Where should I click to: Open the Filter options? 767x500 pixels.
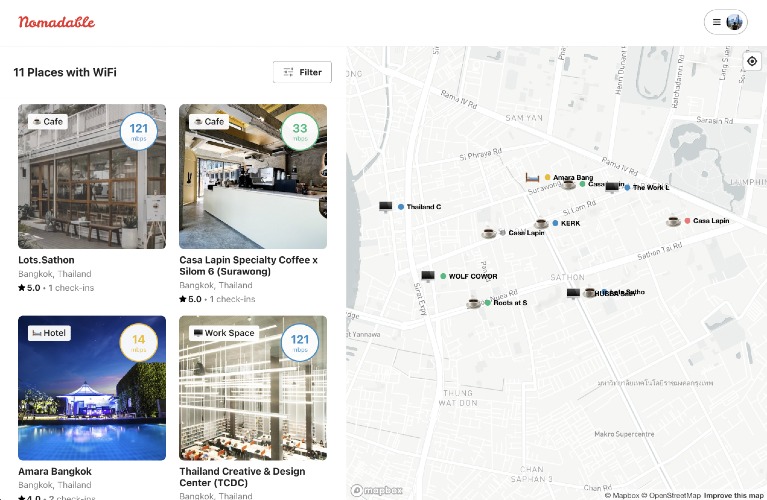pyautogui.click(x=302, y=72)
